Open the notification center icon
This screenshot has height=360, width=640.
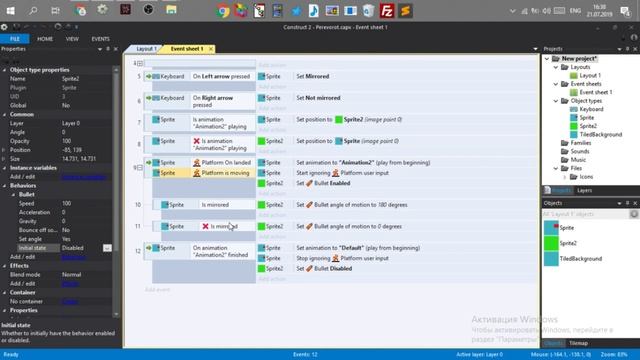625,11
